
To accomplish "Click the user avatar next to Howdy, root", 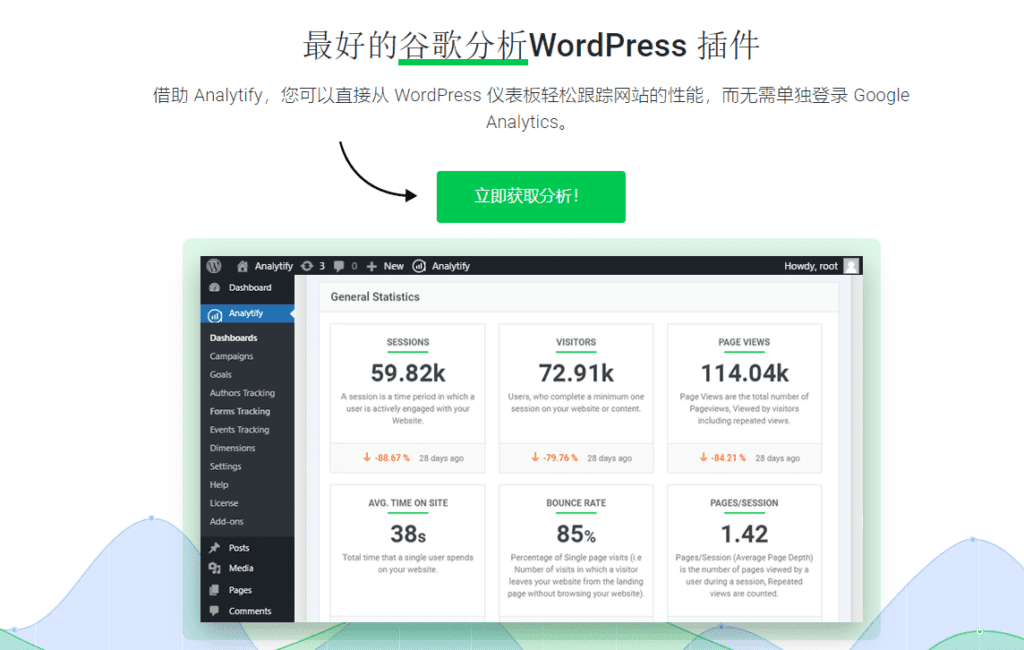I will (x=851, y=266).
